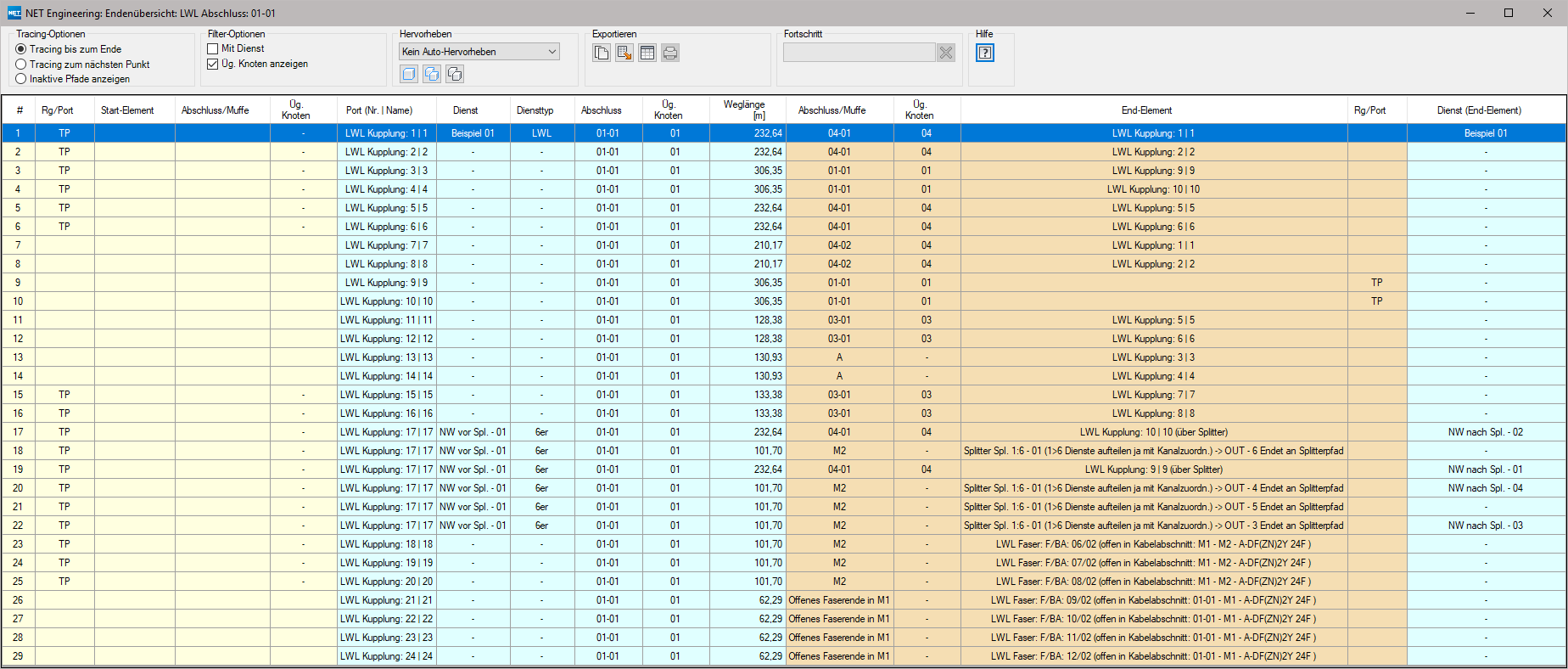Screen dimensions: 1568x669
Task: Select row 1 cell 'Beispiel 01' in Dienst column
Action: pyautogui.click(x=473, y=133)
